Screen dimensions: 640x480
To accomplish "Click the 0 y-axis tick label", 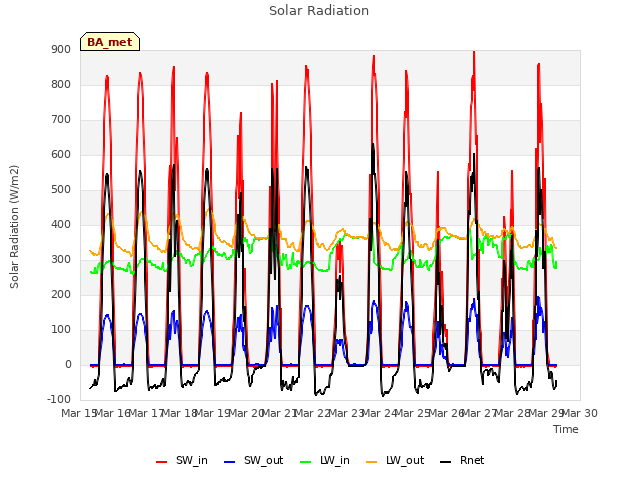I will 68,364.
